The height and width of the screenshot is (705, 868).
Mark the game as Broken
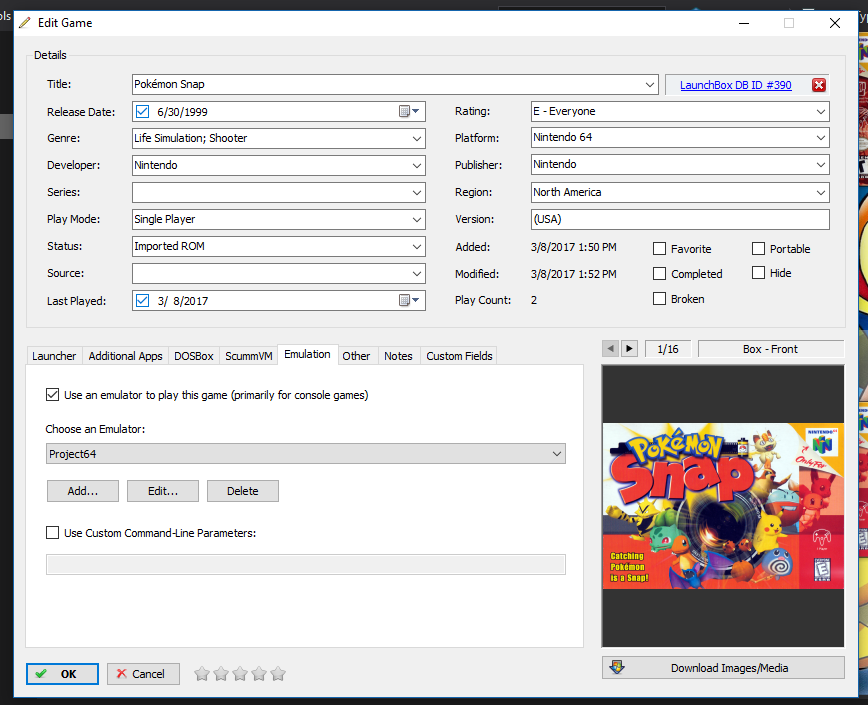click(659, 299)
